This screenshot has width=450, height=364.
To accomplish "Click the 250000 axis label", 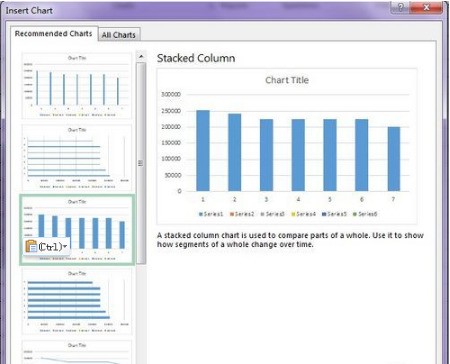I will [x=171, y=111].
